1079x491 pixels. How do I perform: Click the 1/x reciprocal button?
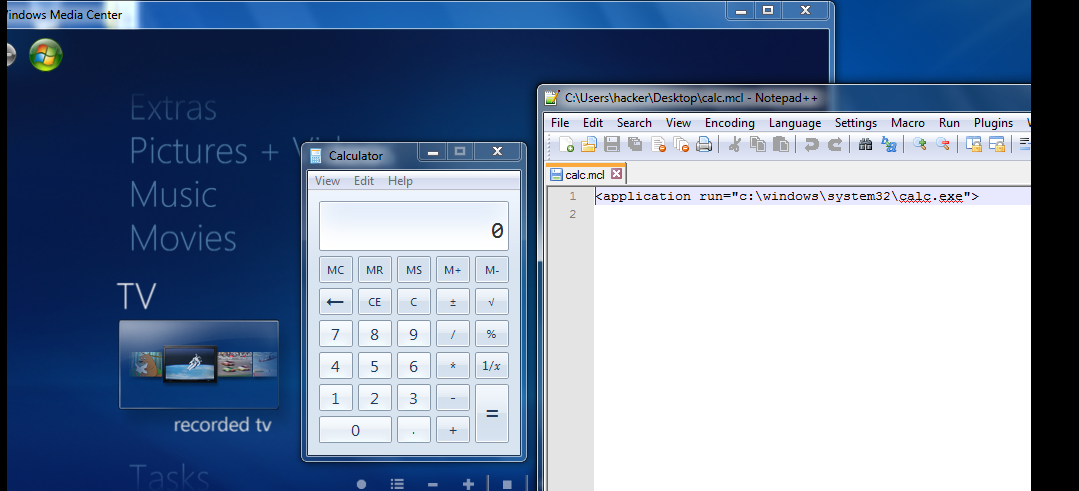[x=492, y=366]
